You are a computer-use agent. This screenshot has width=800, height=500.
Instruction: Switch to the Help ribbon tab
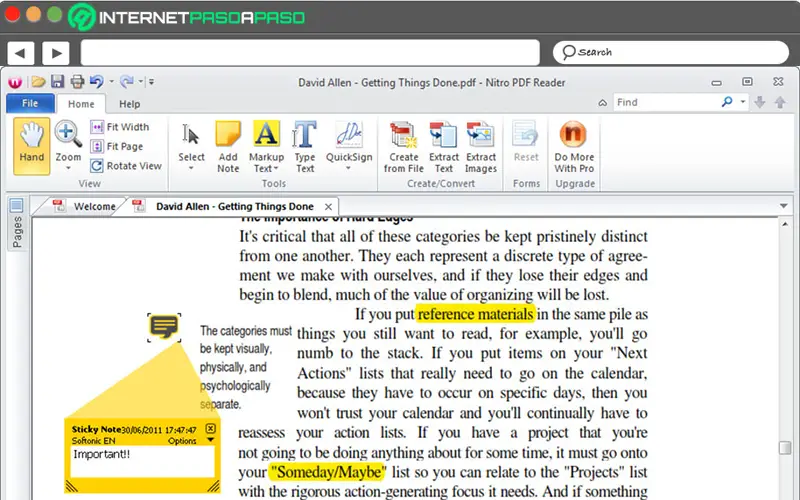(130, 104)
